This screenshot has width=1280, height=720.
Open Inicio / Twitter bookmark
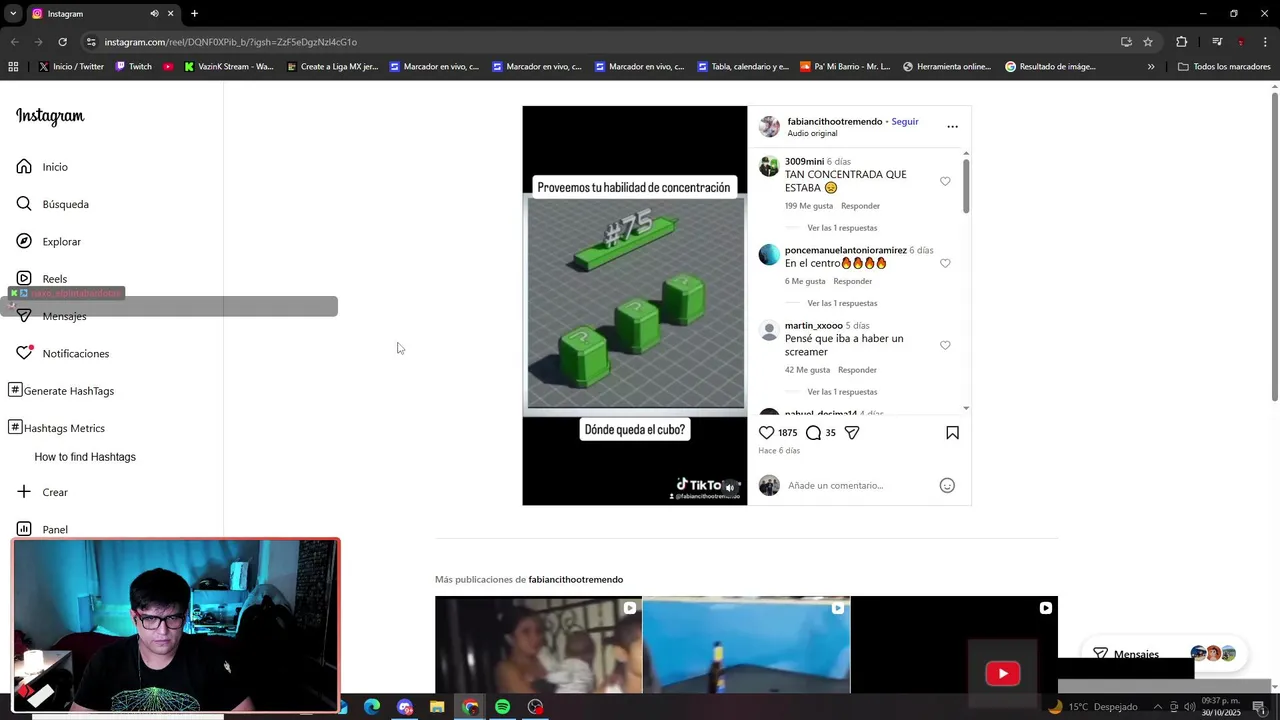pos(71,67)
